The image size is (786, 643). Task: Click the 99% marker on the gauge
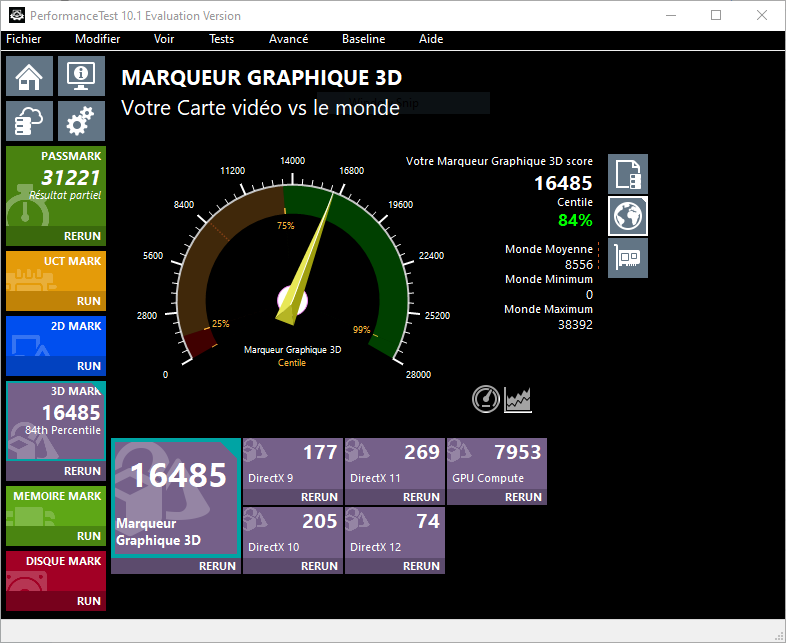click(x=361, y=330)
